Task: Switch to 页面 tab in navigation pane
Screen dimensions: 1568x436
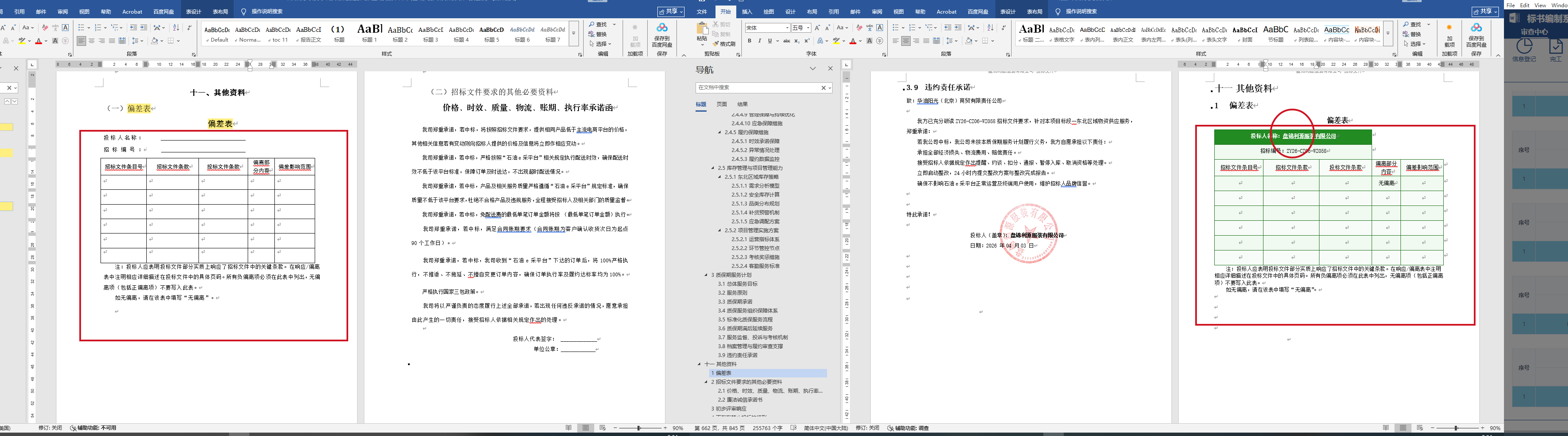Action: click(721, 104)
